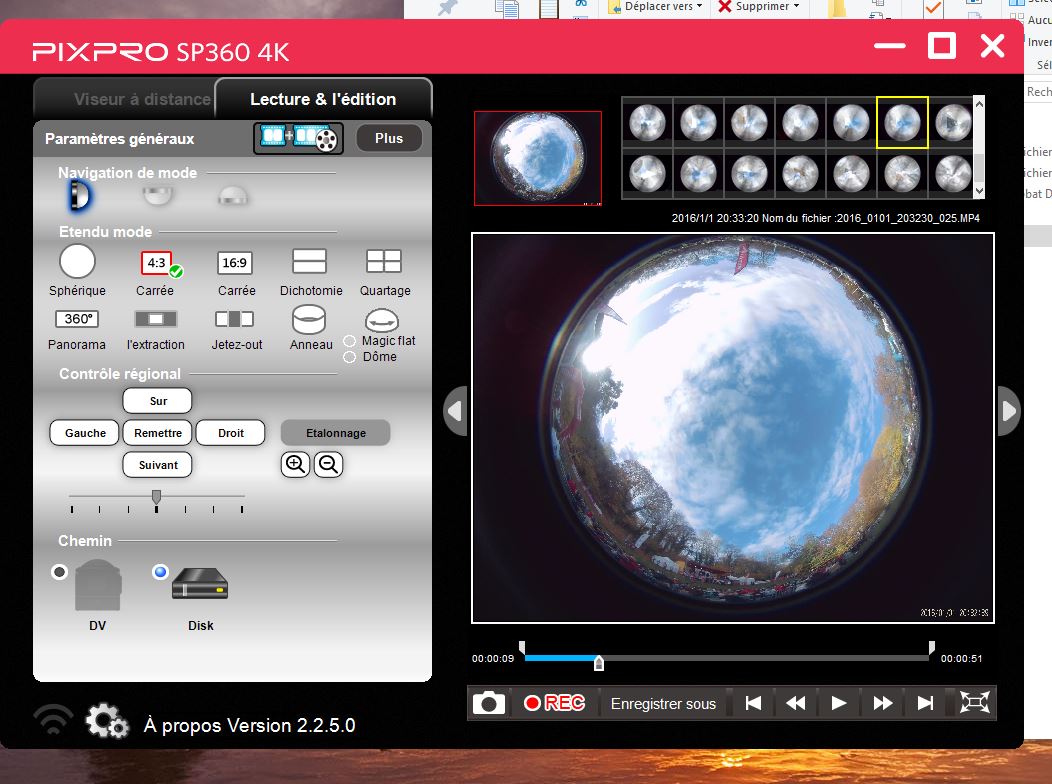The width and height of the screenshot is (1052, 784).
Task: Show the next view with right arrow
Action: coord(1008,410)
